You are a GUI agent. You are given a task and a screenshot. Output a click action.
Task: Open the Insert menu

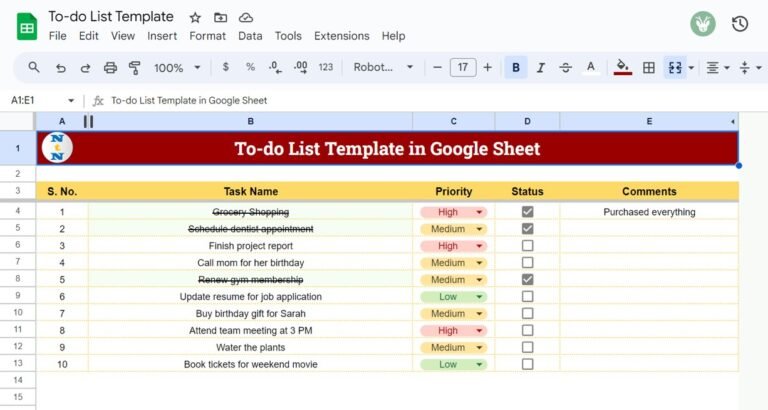[x=162, y=36]
